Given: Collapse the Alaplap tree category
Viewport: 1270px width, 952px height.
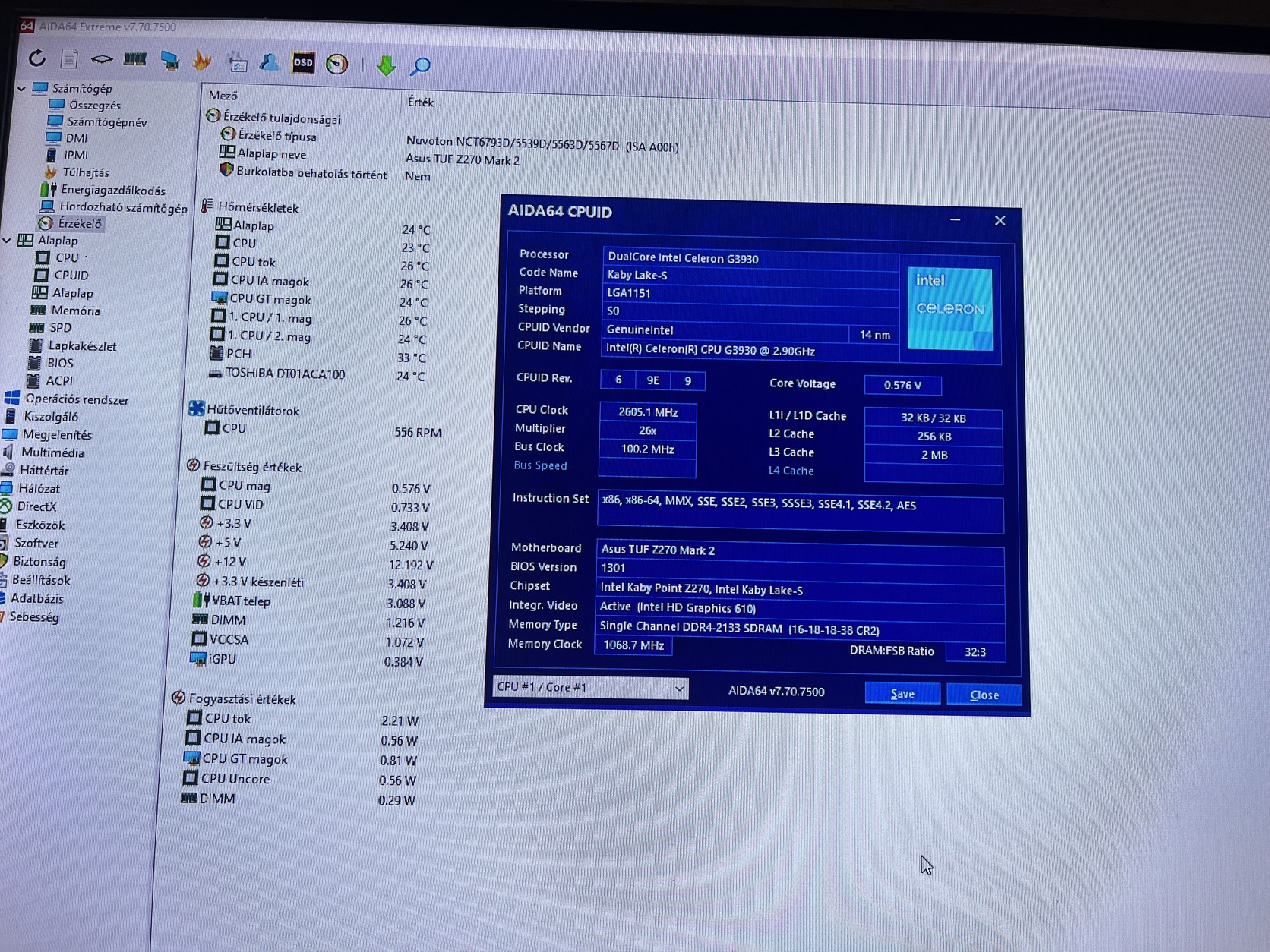Looking at the screenshot, I should [7, 240].
